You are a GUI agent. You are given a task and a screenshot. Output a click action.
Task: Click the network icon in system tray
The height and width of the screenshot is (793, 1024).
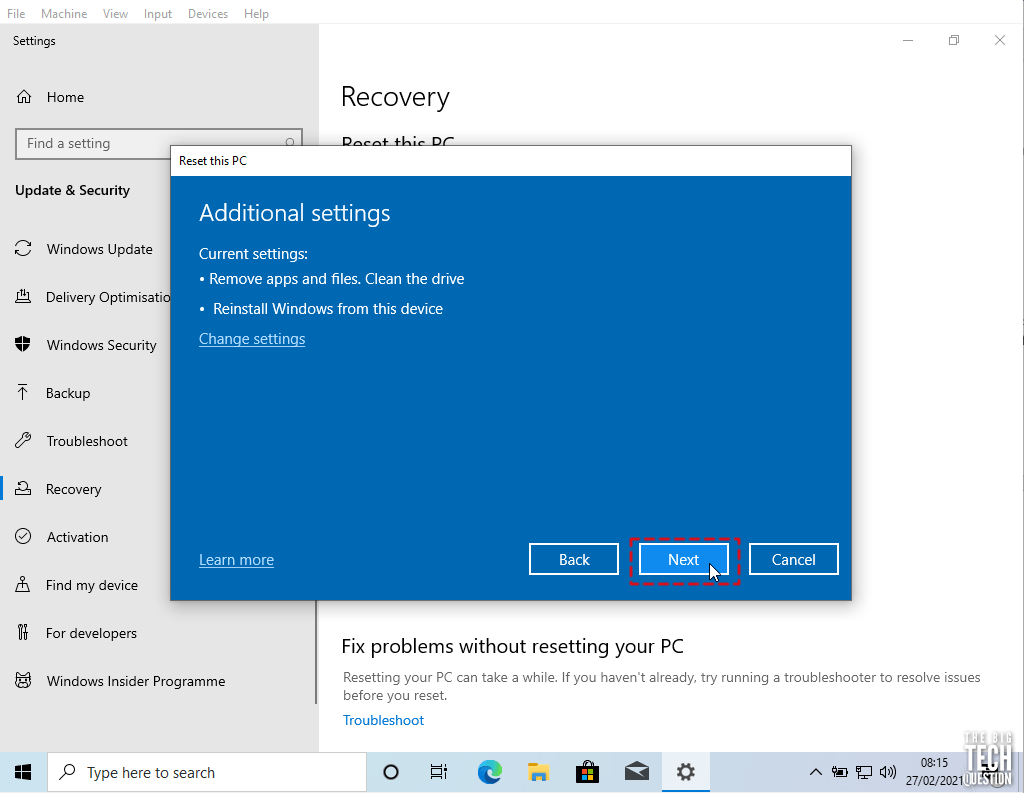coord(864,772)
